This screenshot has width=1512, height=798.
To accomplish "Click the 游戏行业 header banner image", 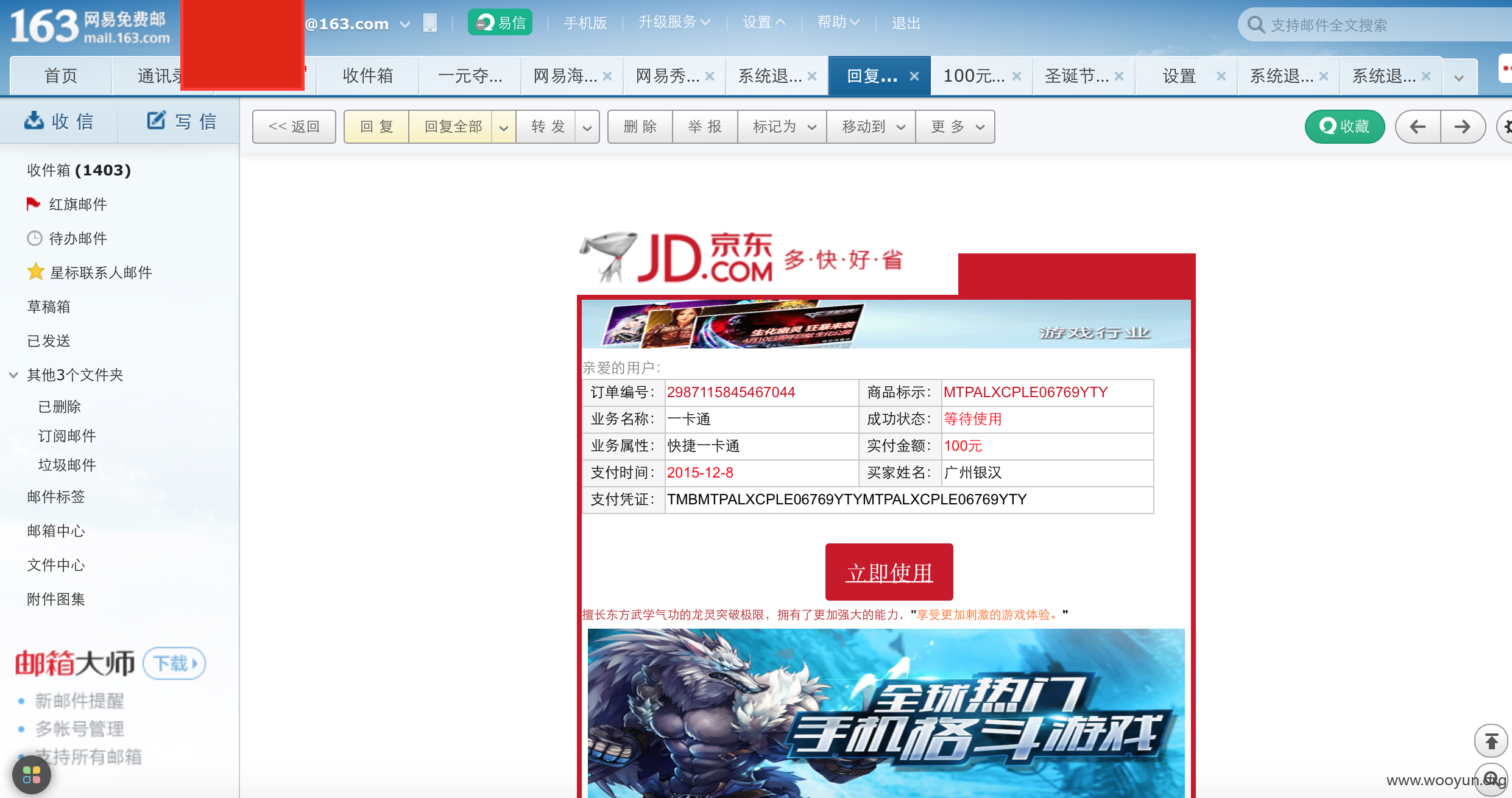I will (x=886, y=324).
